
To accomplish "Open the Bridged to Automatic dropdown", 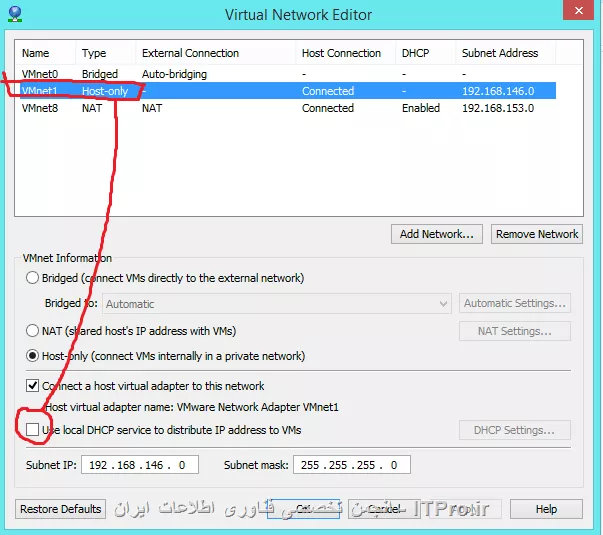I will tap(277, 304).
